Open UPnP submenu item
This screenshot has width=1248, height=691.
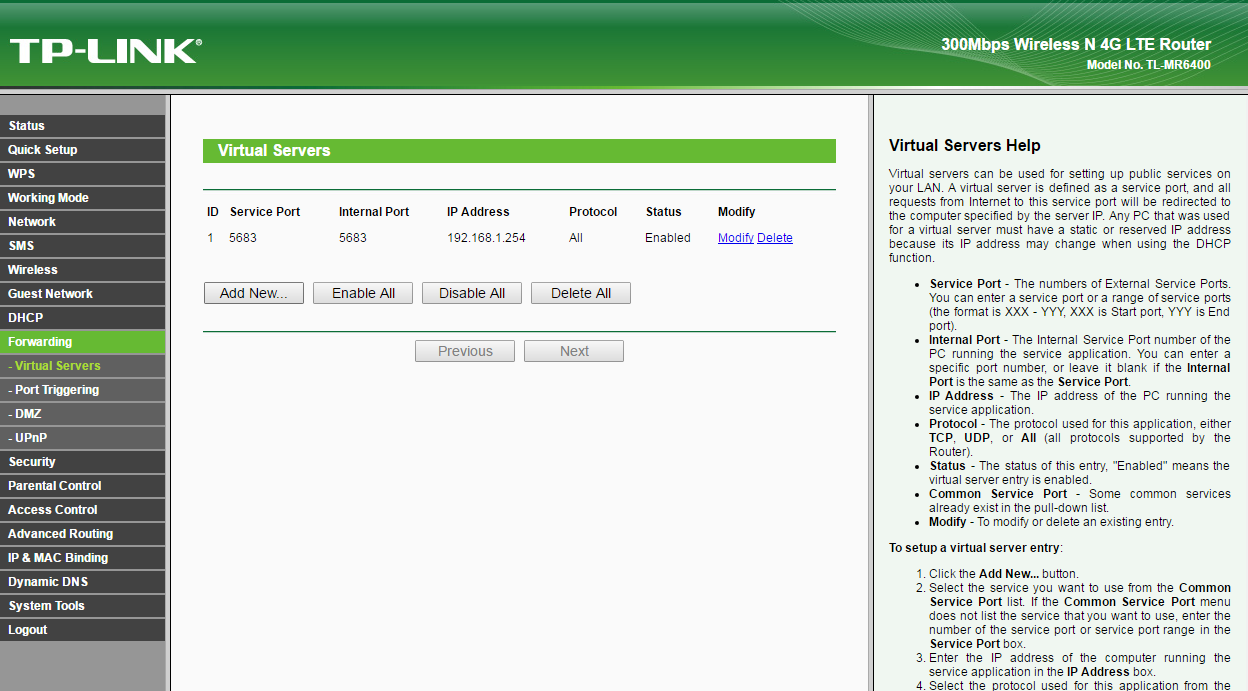tap(83, 438)
